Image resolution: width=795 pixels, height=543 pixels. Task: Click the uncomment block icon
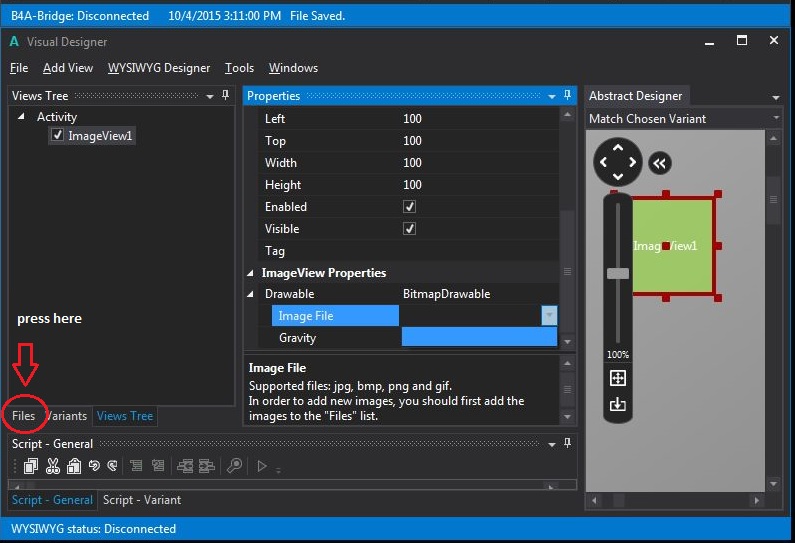click(x=158, y=465)
